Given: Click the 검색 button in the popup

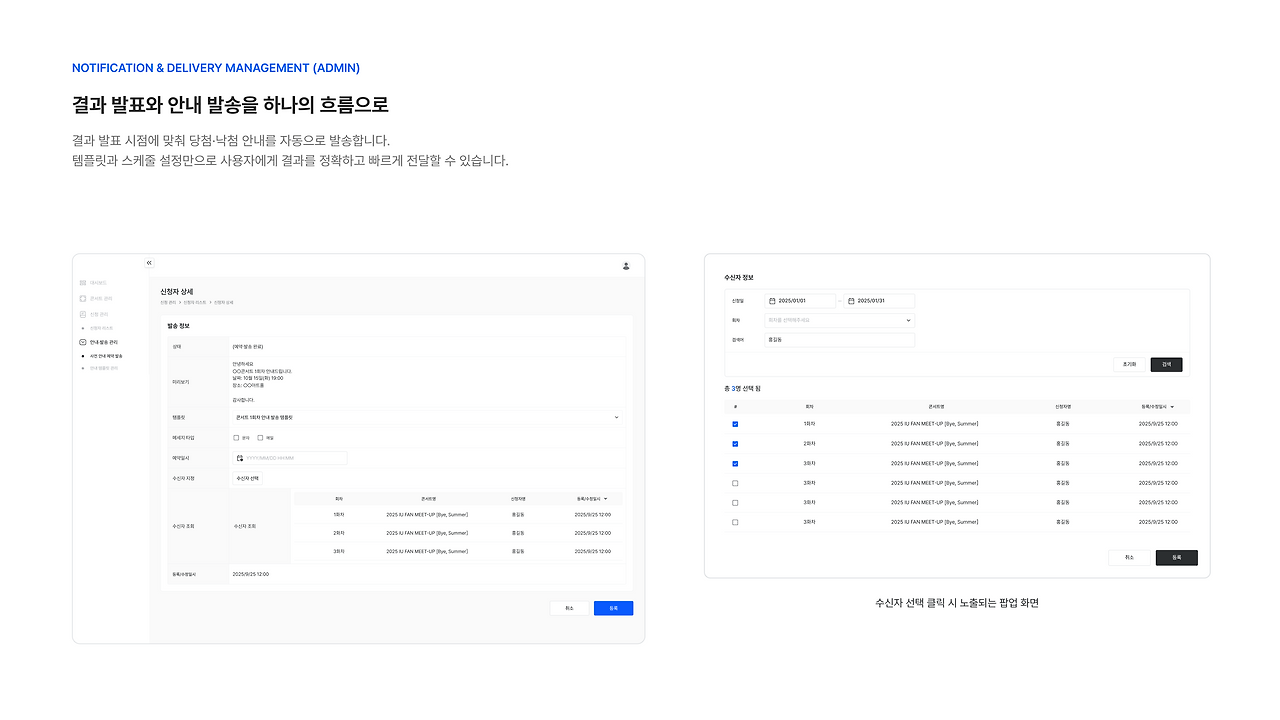Looking at the screenshot, I should (x=1166, y=365).
